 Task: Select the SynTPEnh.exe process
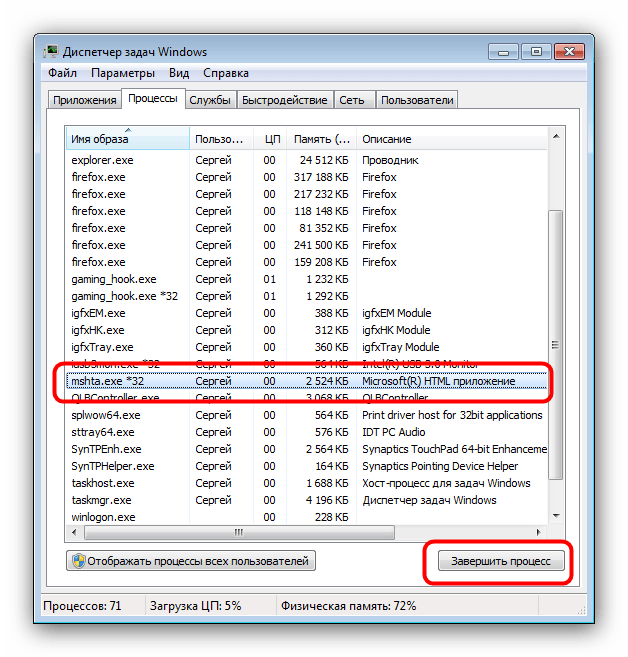click(x=306, y=449)
